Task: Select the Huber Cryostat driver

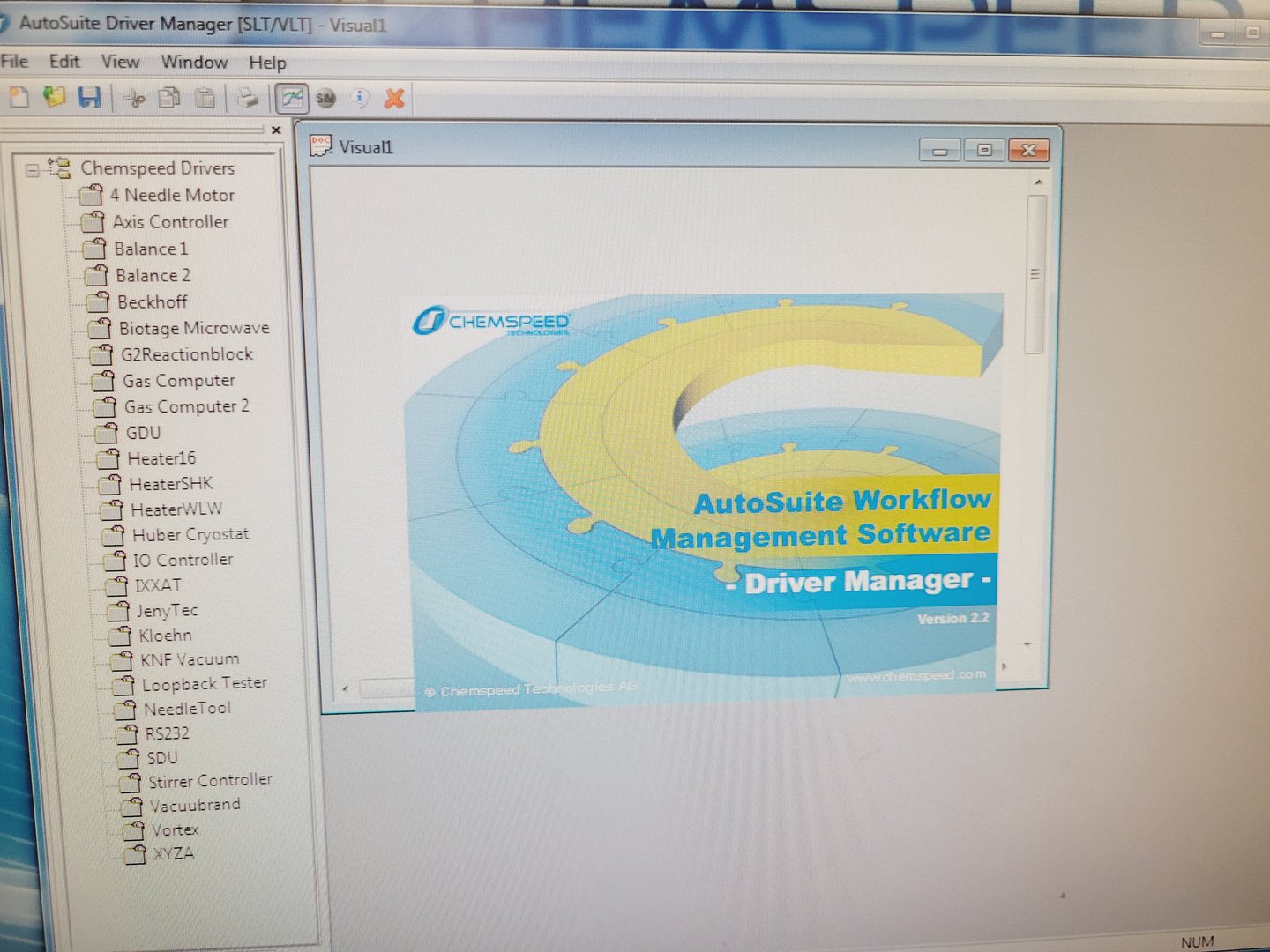Action: [x=190, y=534]
